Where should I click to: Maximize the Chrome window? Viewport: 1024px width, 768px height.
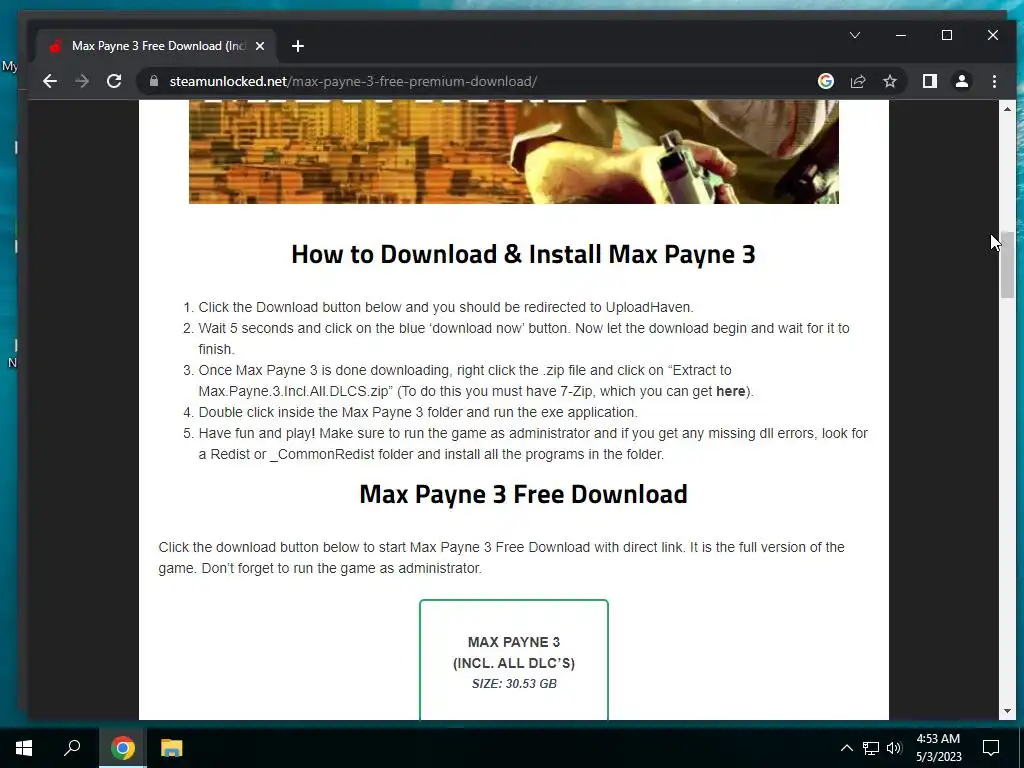coord(947,35)
